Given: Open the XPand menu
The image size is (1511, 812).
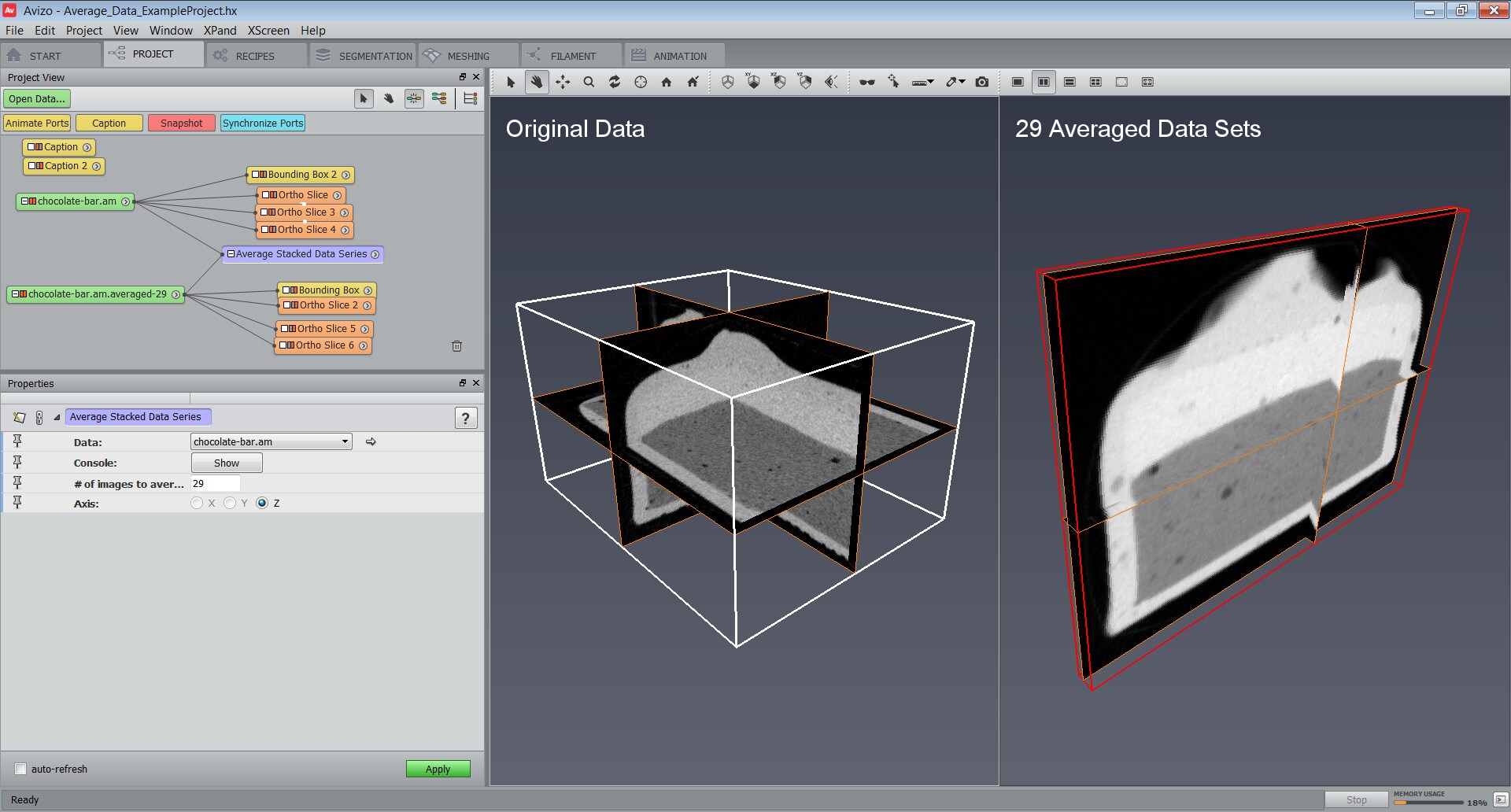Looking at the screenshot, I should pos(220,31).
